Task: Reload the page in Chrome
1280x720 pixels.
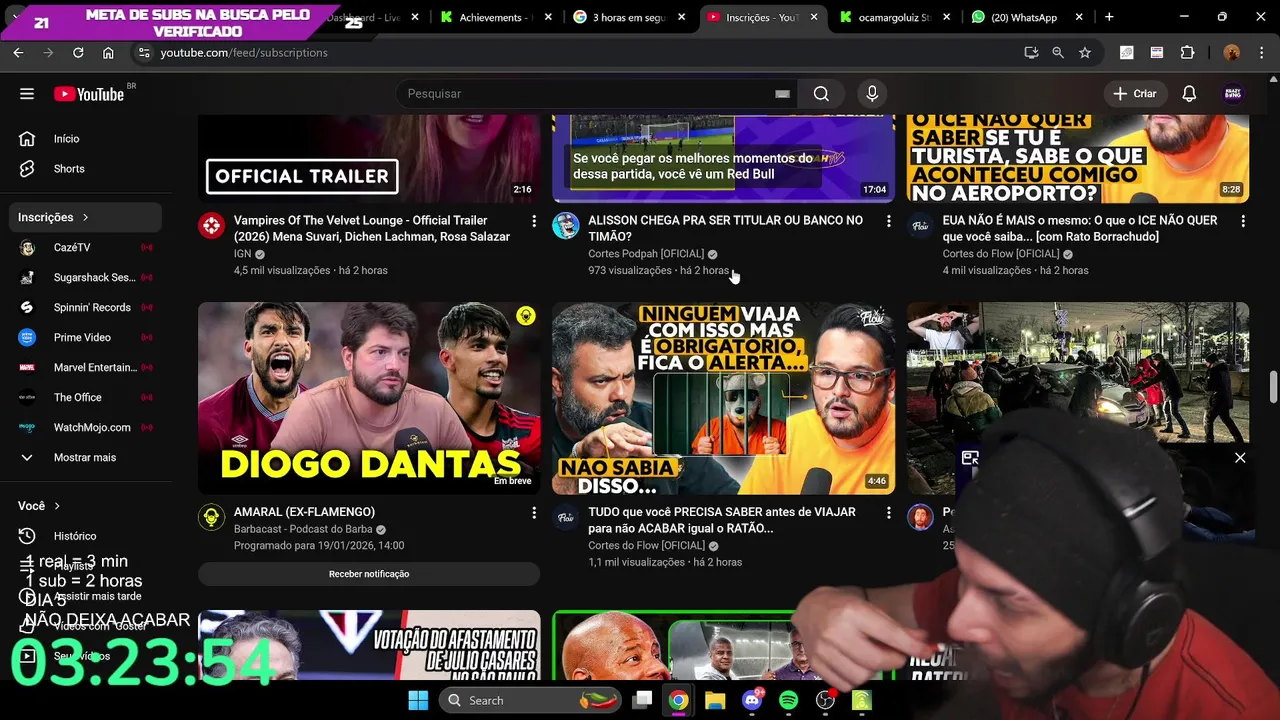Action: click(x=78, y=53)
